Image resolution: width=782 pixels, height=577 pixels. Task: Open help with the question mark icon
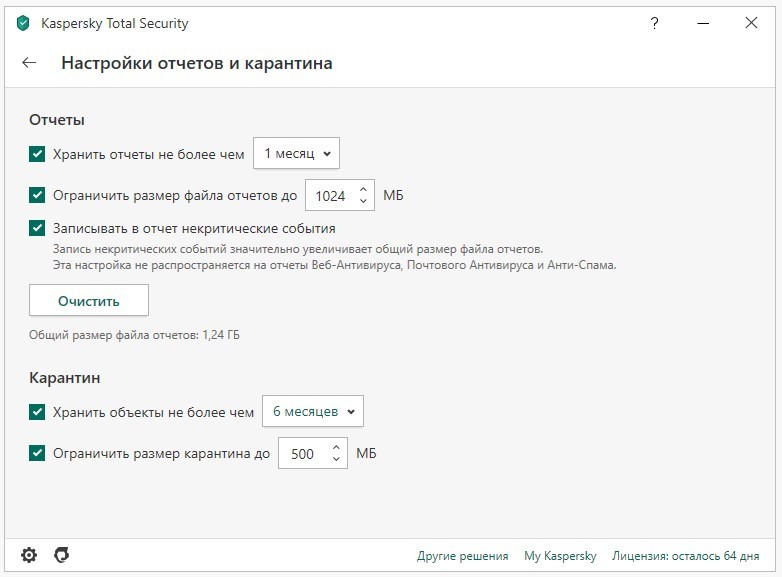653,23
